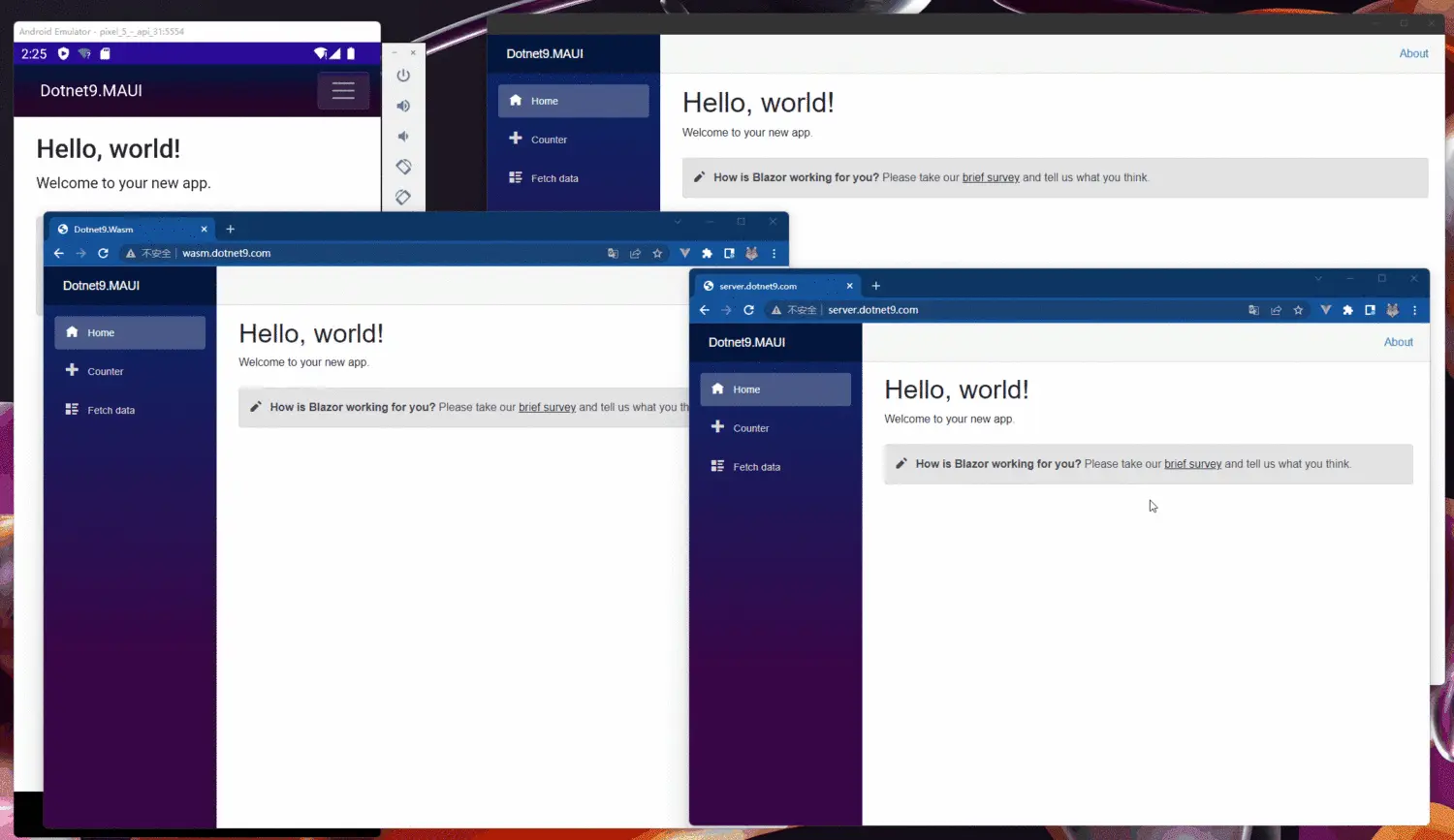Toggle side panel in wasm.dotnet9.com browser
The image size is (1454, 840).
(x=729, y=254)
